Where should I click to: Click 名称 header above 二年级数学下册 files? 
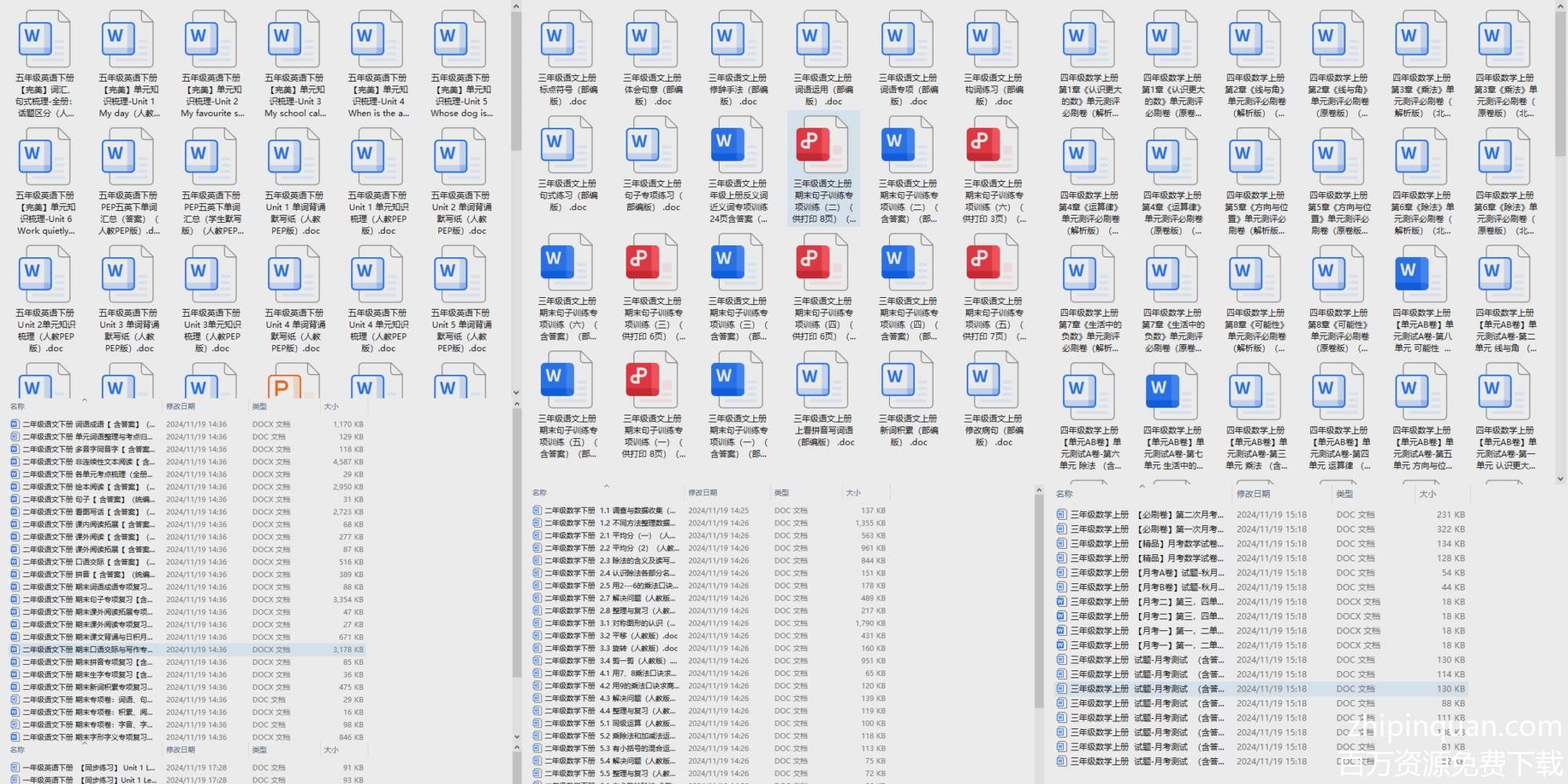pos(539,492)
